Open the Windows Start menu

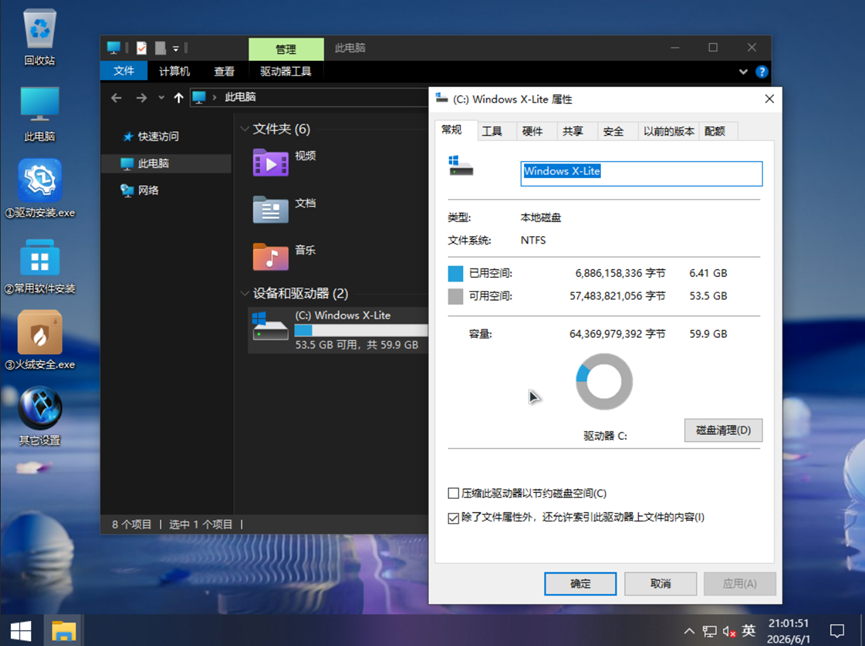click(x=21, y=631)
